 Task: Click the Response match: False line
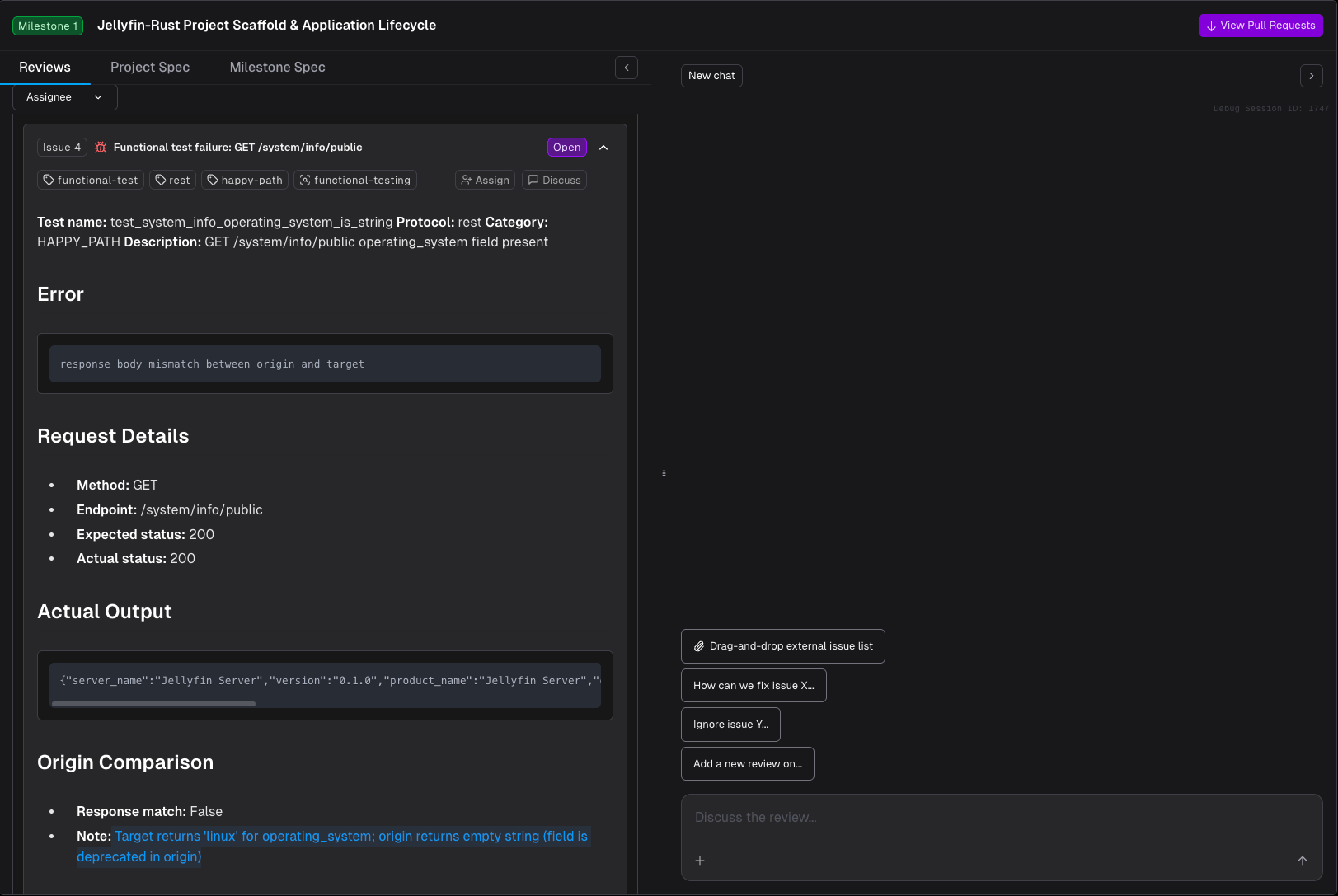(149, 811)
